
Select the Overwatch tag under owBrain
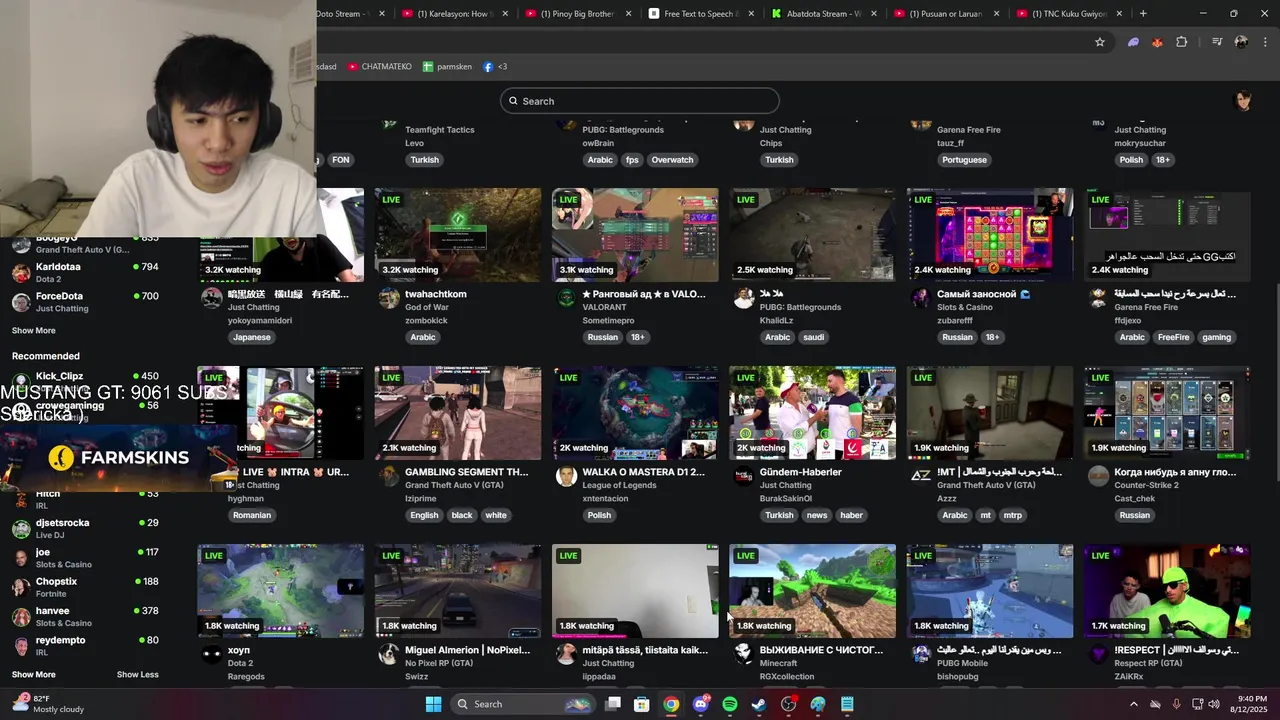click(x=672, y=160)
